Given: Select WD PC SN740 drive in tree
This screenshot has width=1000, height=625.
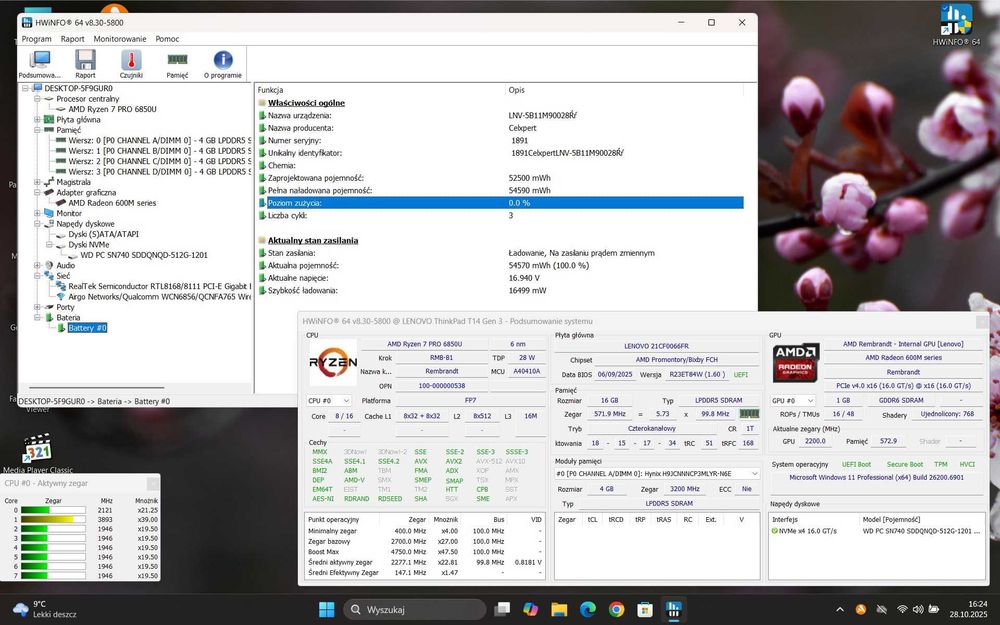Looking at the screenshot, I should pyautogui.click(x=143, y=255).
